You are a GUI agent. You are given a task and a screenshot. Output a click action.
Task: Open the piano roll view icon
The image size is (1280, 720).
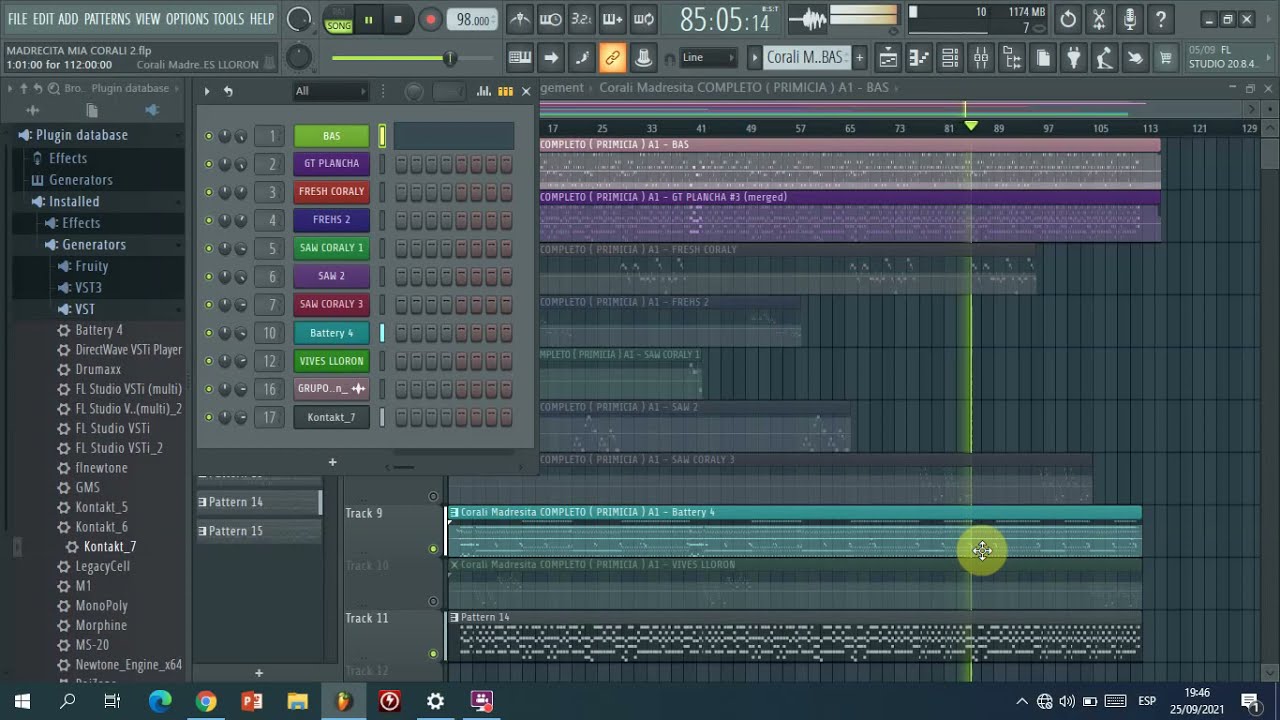coord(919,58)
